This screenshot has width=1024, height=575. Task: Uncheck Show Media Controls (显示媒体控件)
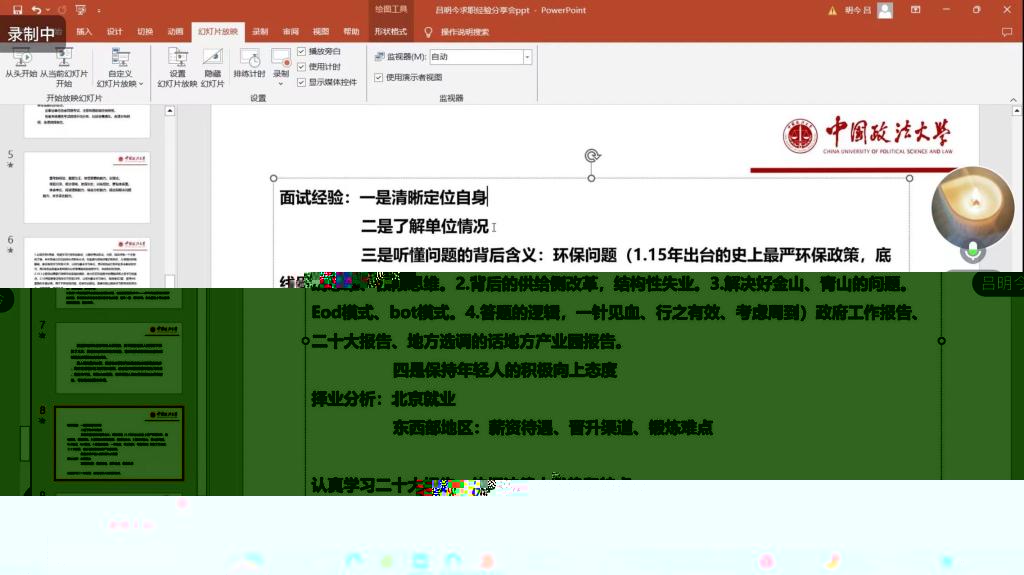point(302,82)
